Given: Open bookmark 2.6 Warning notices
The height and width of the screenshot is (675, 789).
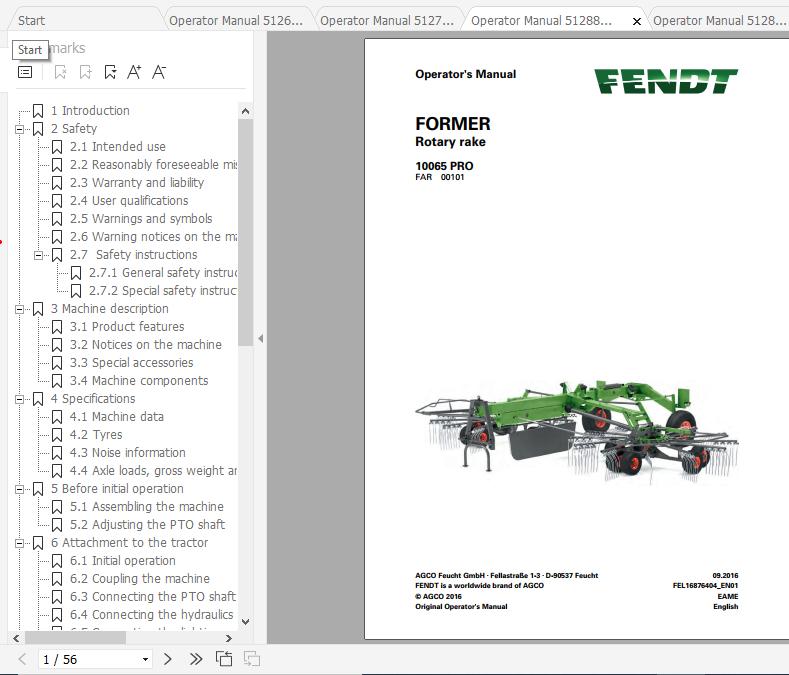Looking at the screenshot, I should point(153,237).
